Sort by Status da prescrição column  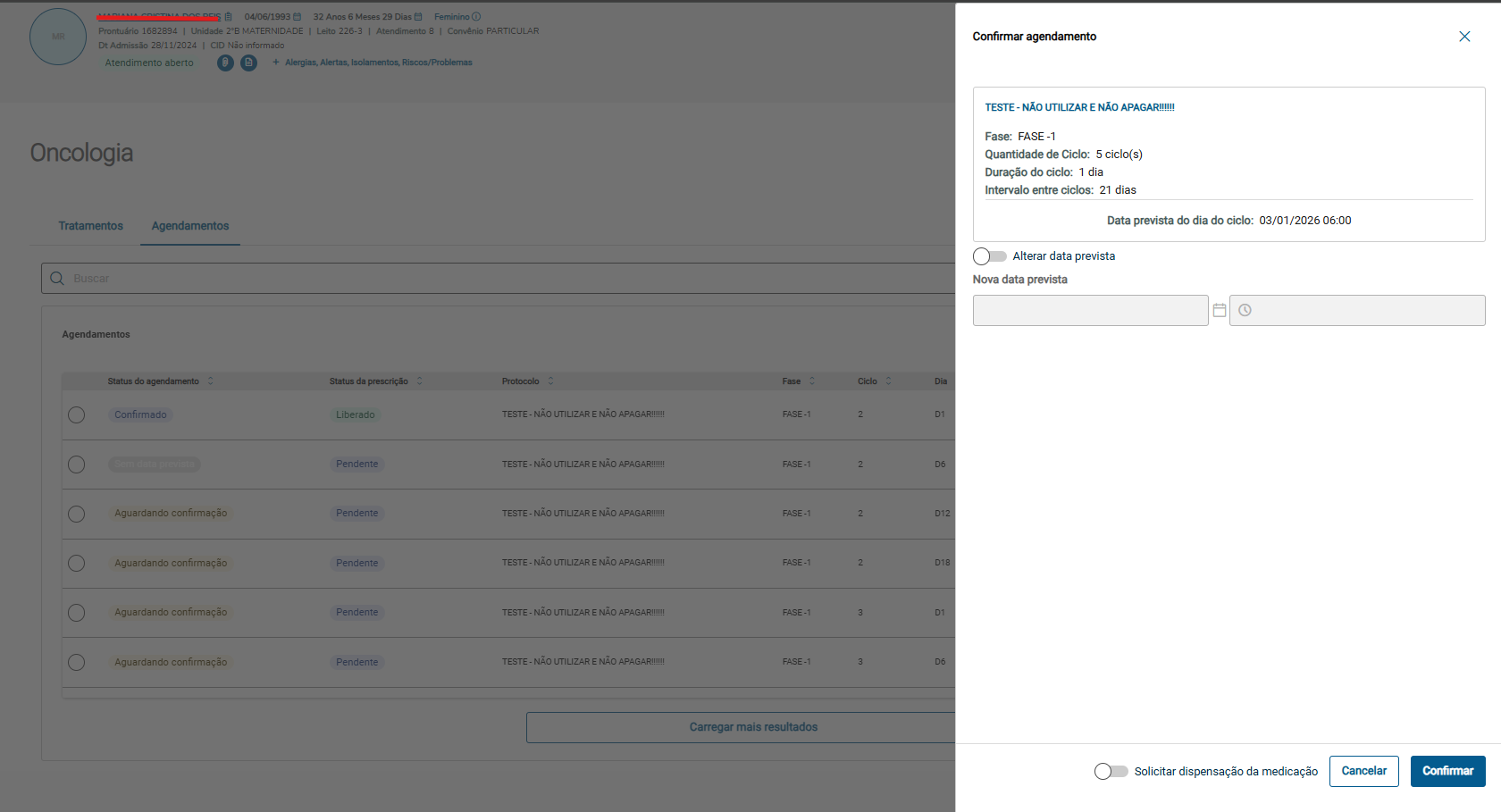coord(419,381)
